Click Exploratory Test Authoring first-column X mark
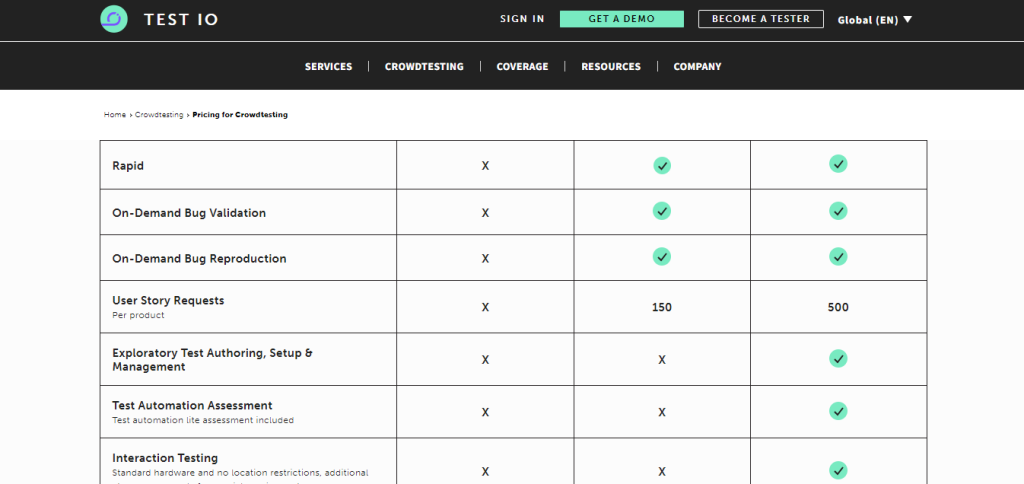Image resolution: width=1024 pixels, height=484 pixels. point(485,360)
